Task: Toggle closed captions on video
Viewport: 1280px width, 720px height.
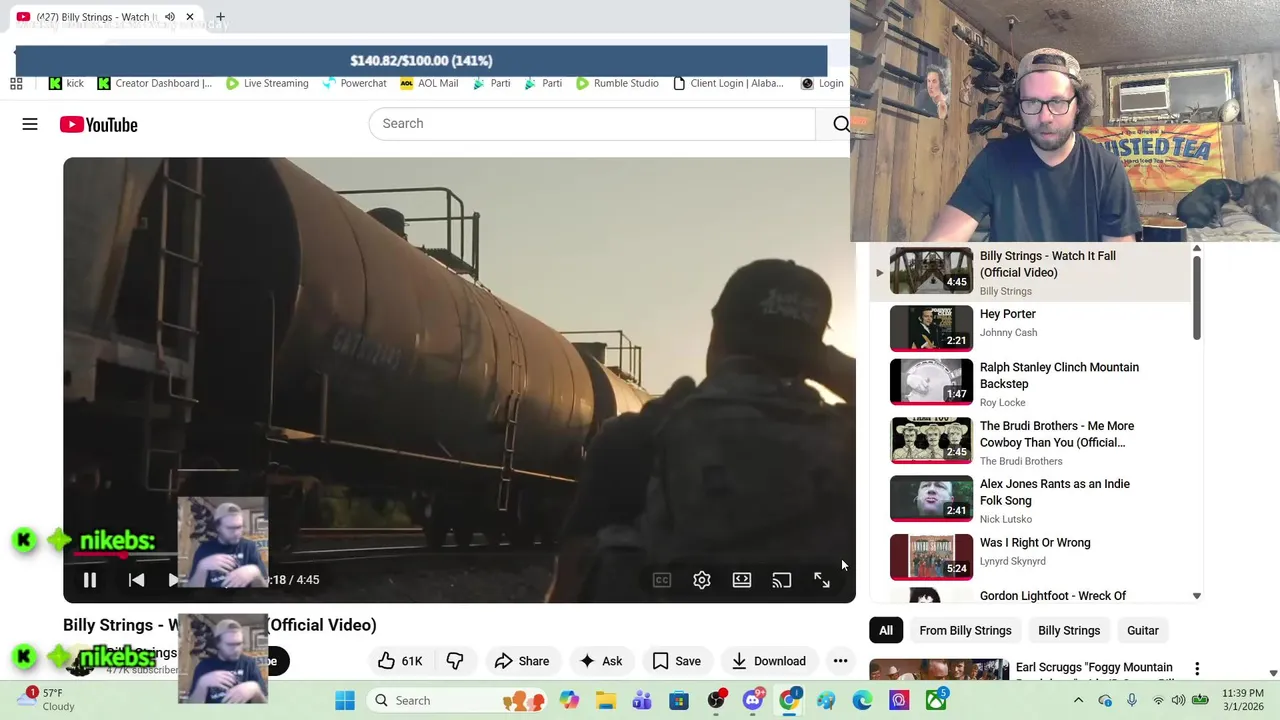Action: pyautogui.click(x=662, y=580)
